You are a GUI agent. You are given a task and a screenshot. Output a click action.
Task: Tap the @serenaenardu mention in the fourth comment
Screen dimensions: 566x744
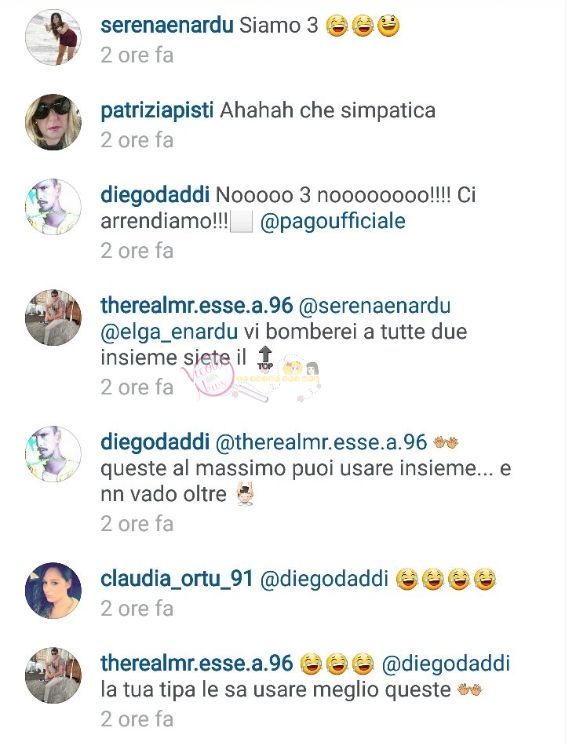pos(374,306)
